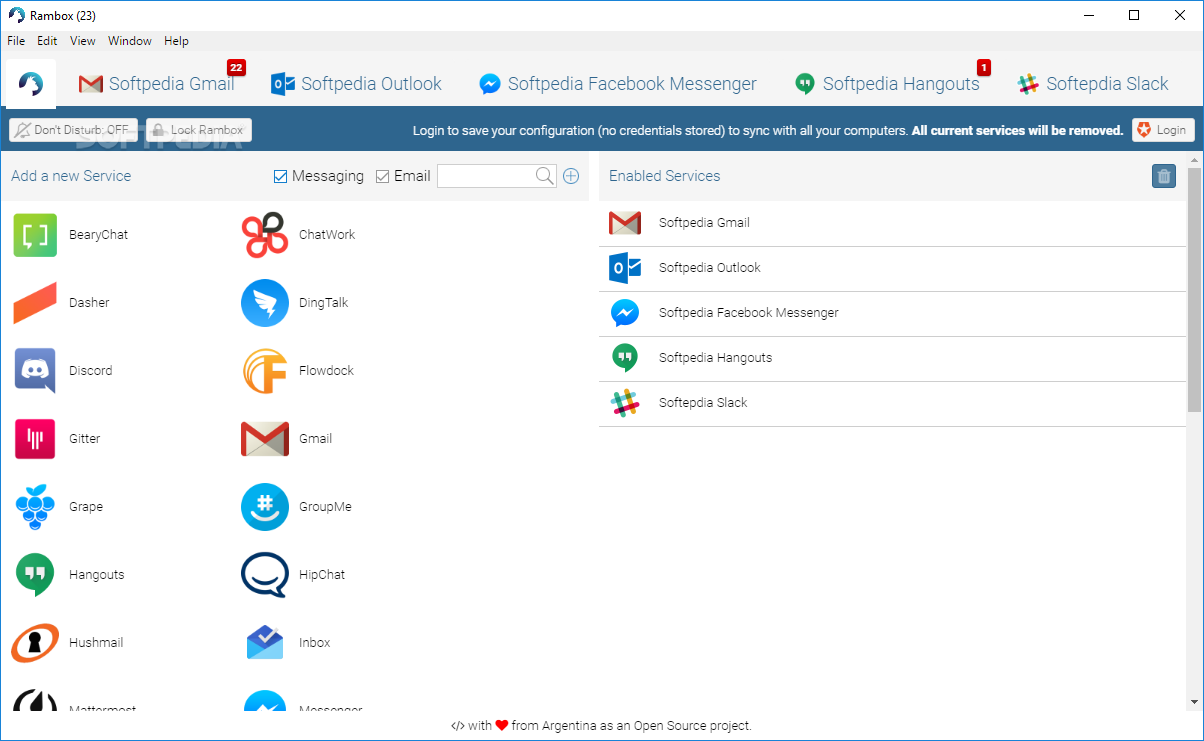Click the vertical scrollbar down arrow
This screenshot has width=1204, height=741.
click(1194, 702)
